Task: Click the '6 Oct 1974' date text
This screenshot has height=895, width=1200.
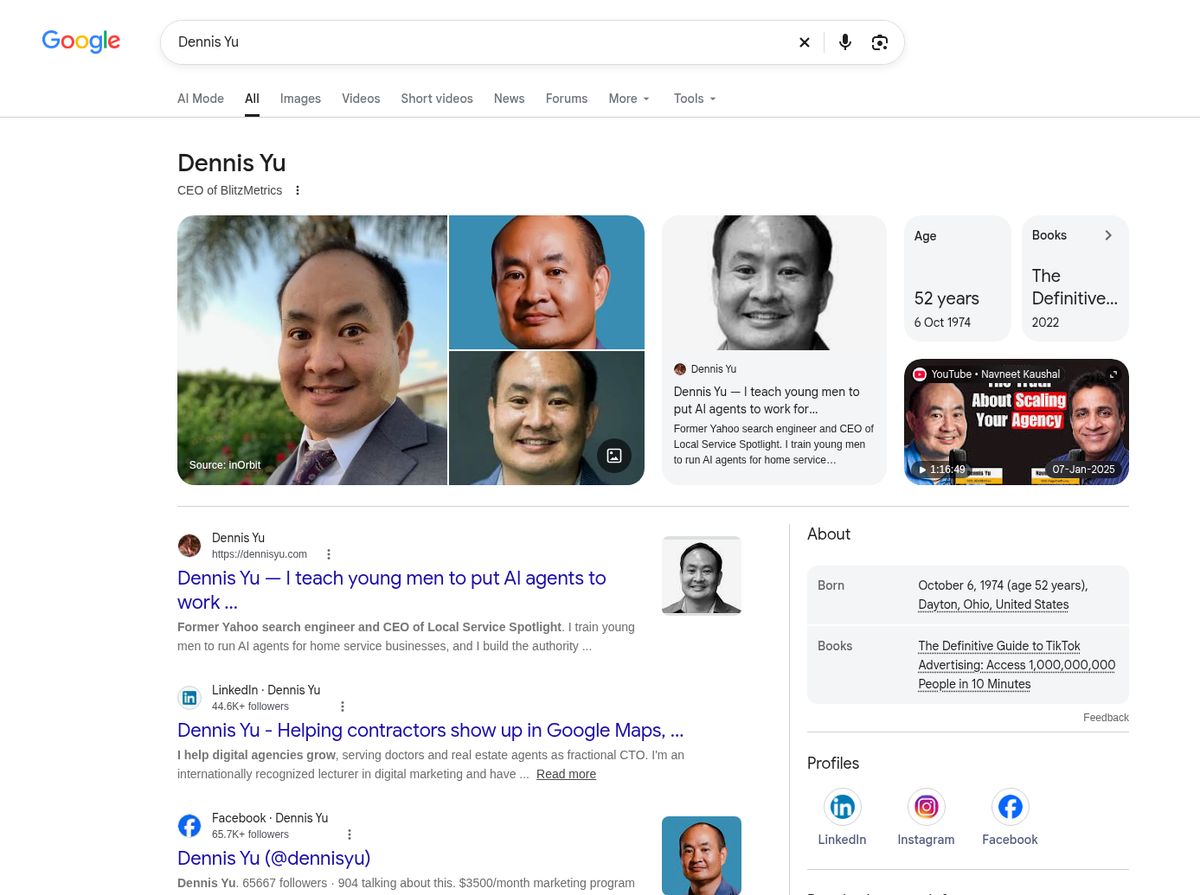Action: point(942,322)
